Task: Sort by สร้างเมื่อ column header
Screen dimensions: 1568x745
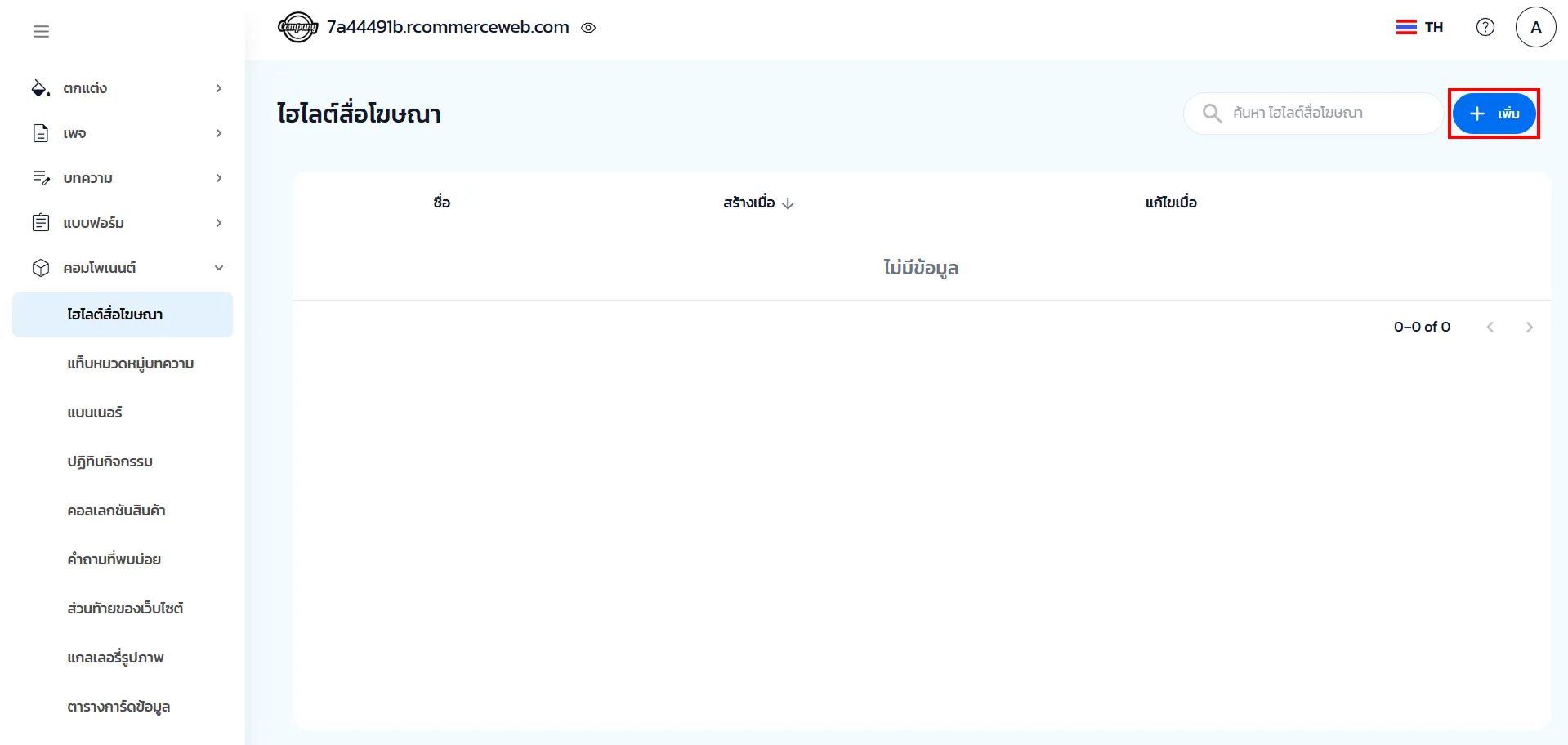Action: (x=749, y=203)
